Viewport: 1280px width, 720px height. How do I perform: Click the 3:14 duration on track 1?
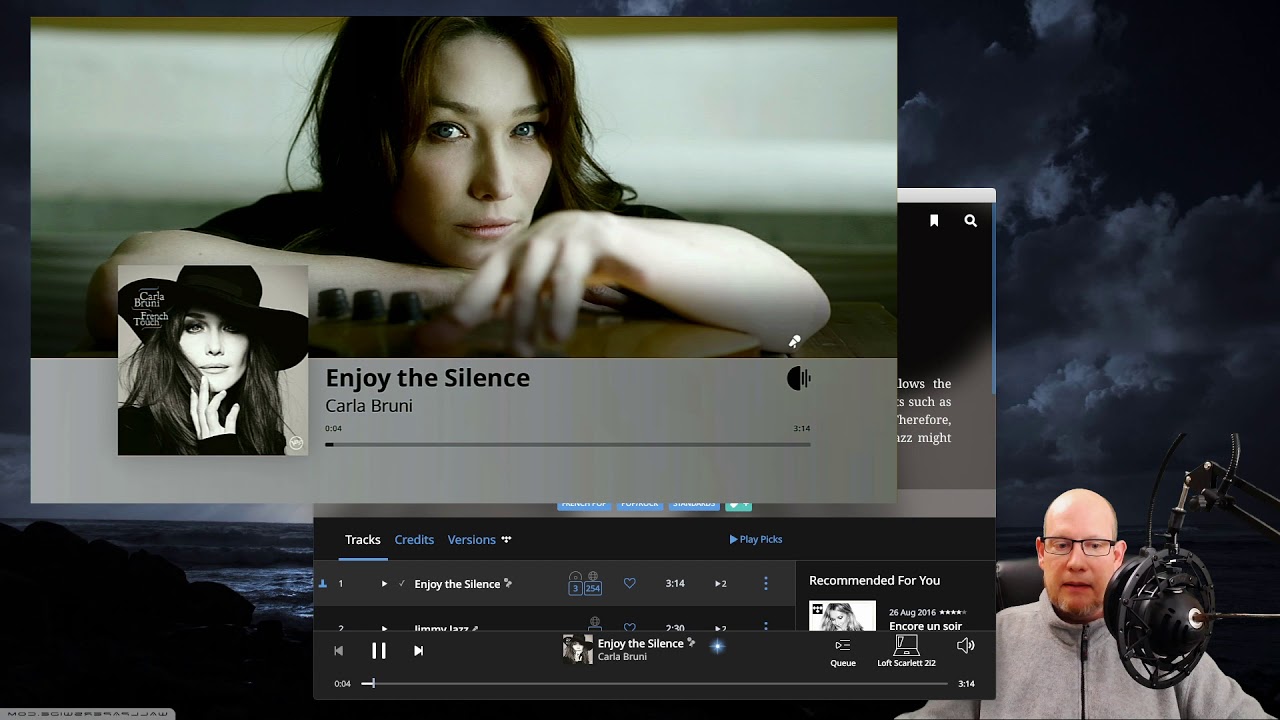[675, 583]
